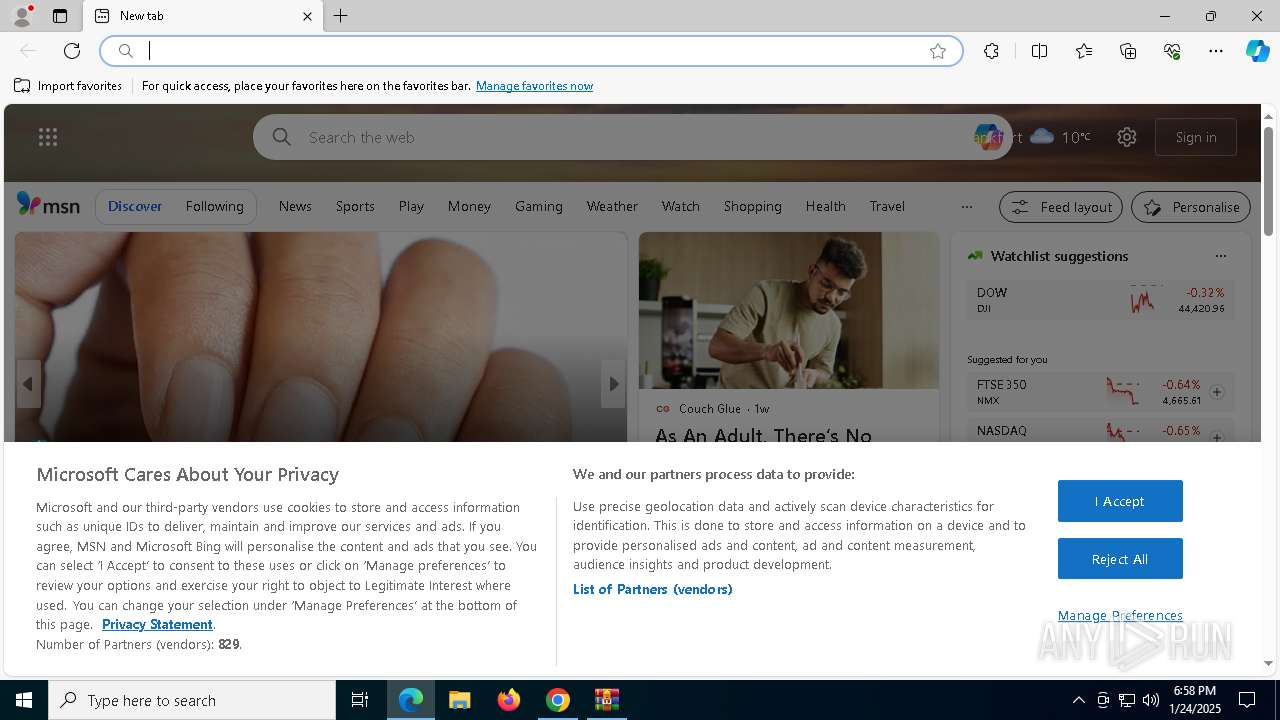This screenshot has height=720, width=1280.
Task: Open the DOW stock row
Action: pos(1100,300)
